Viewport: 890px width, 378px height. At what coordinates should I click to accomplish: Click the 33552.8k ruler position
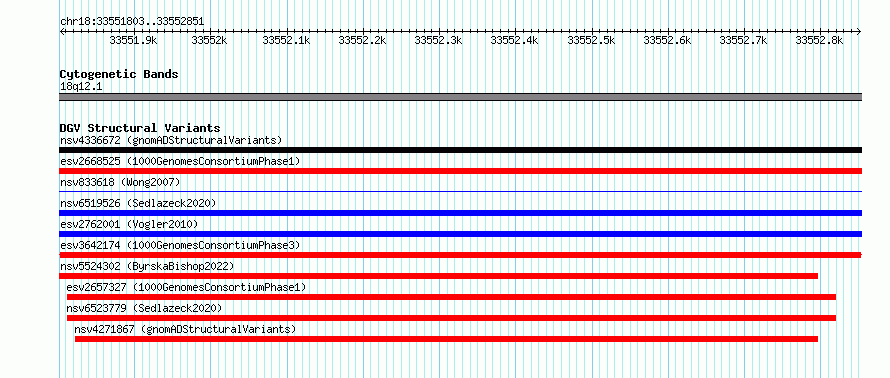[x=819, y=40]
